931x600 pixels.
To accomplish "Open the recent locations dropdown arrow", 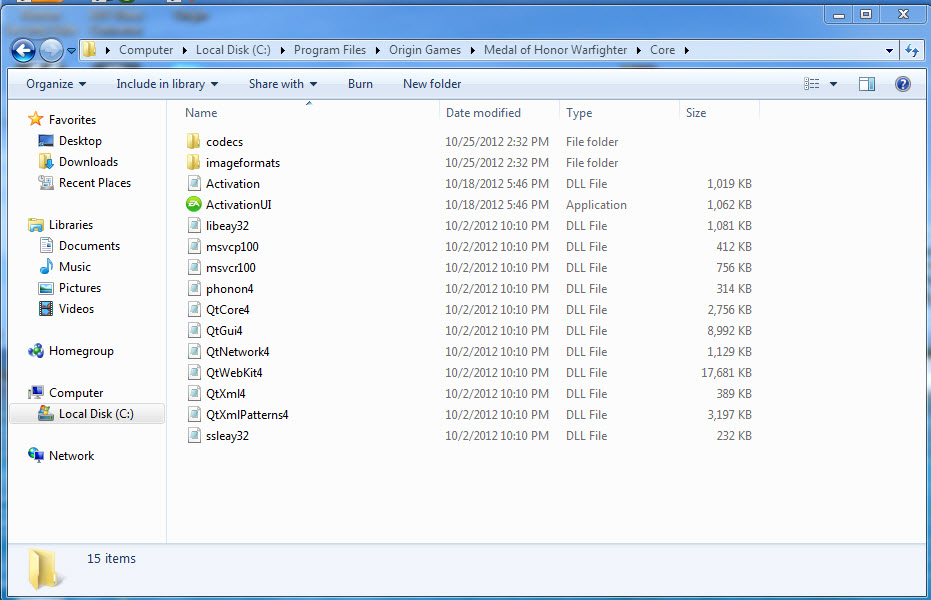I will coord(71,51).
